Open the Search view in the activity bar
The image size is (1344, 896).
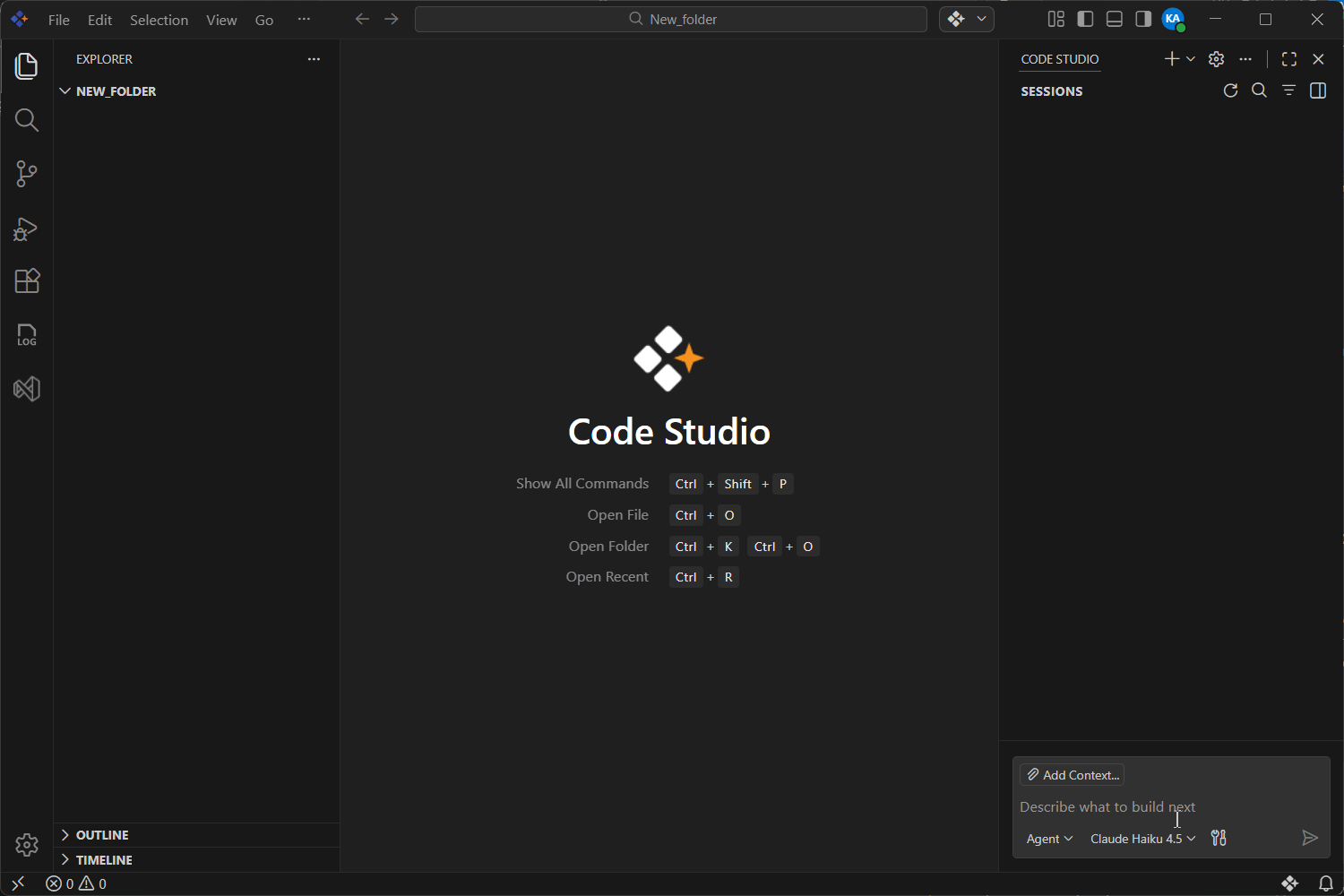26,119
